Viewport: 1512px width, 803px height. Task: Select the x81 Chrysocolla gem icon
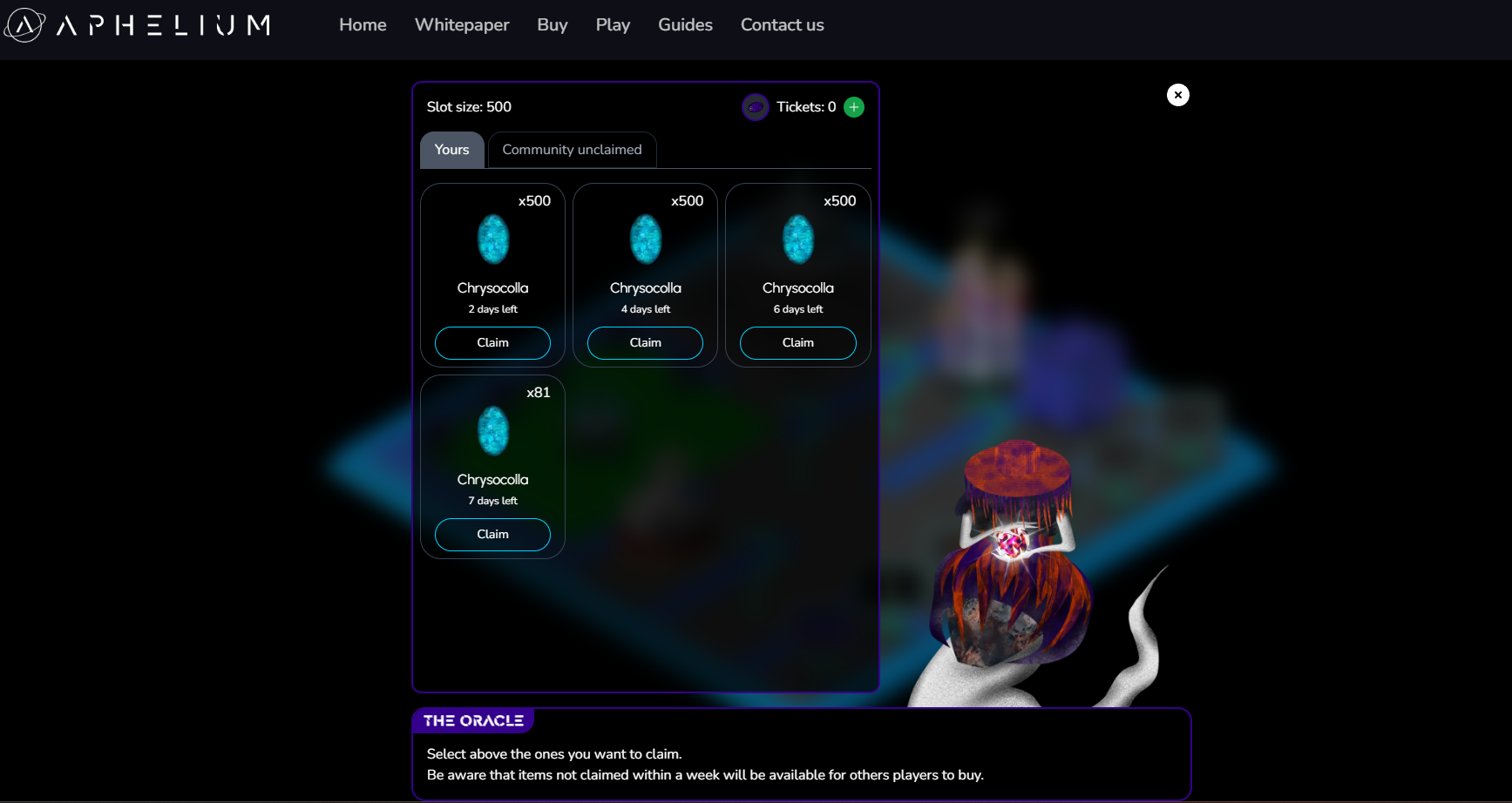[492, 431]
